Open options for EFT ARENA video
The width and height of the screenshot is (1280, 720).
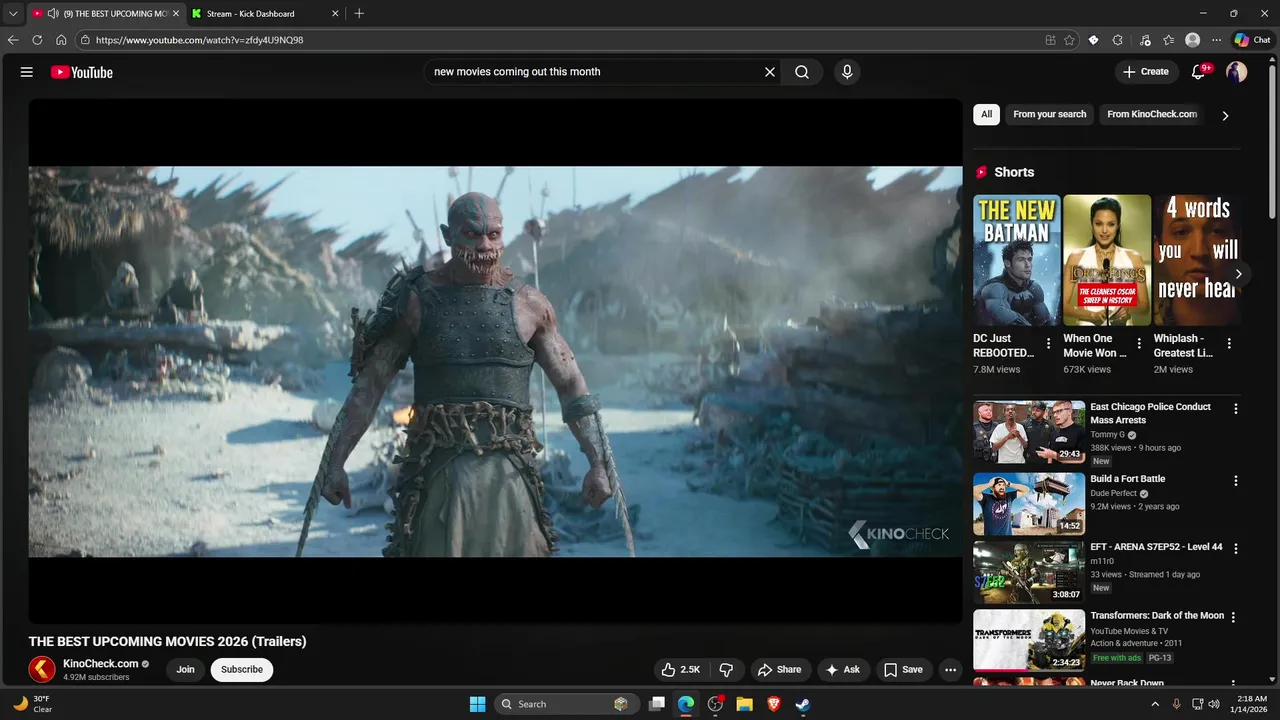pyautogui.click(x=1236, y=549)
